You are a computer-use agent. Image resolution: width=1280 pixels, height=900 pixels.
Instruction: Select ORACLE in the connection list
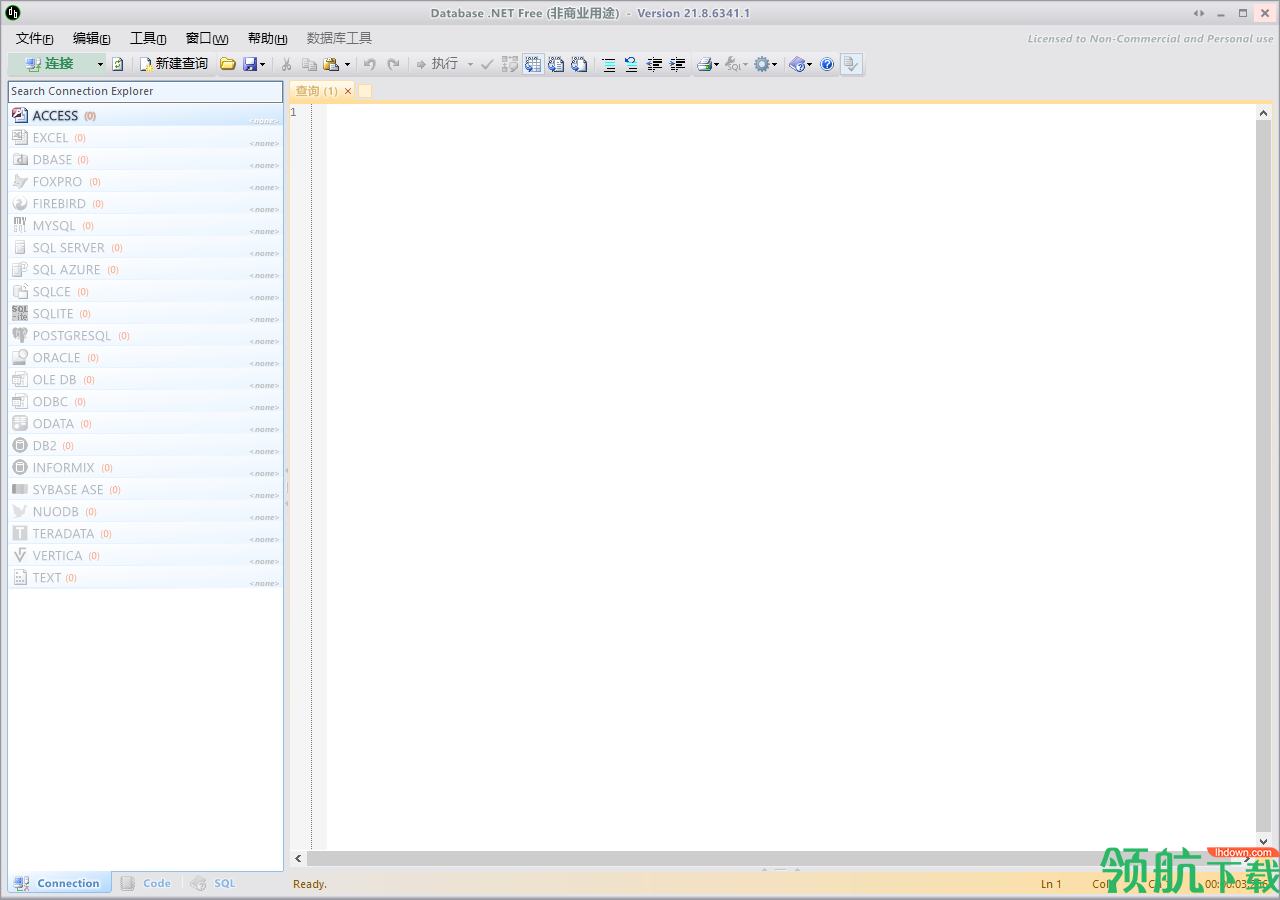[x=146, y=358]
